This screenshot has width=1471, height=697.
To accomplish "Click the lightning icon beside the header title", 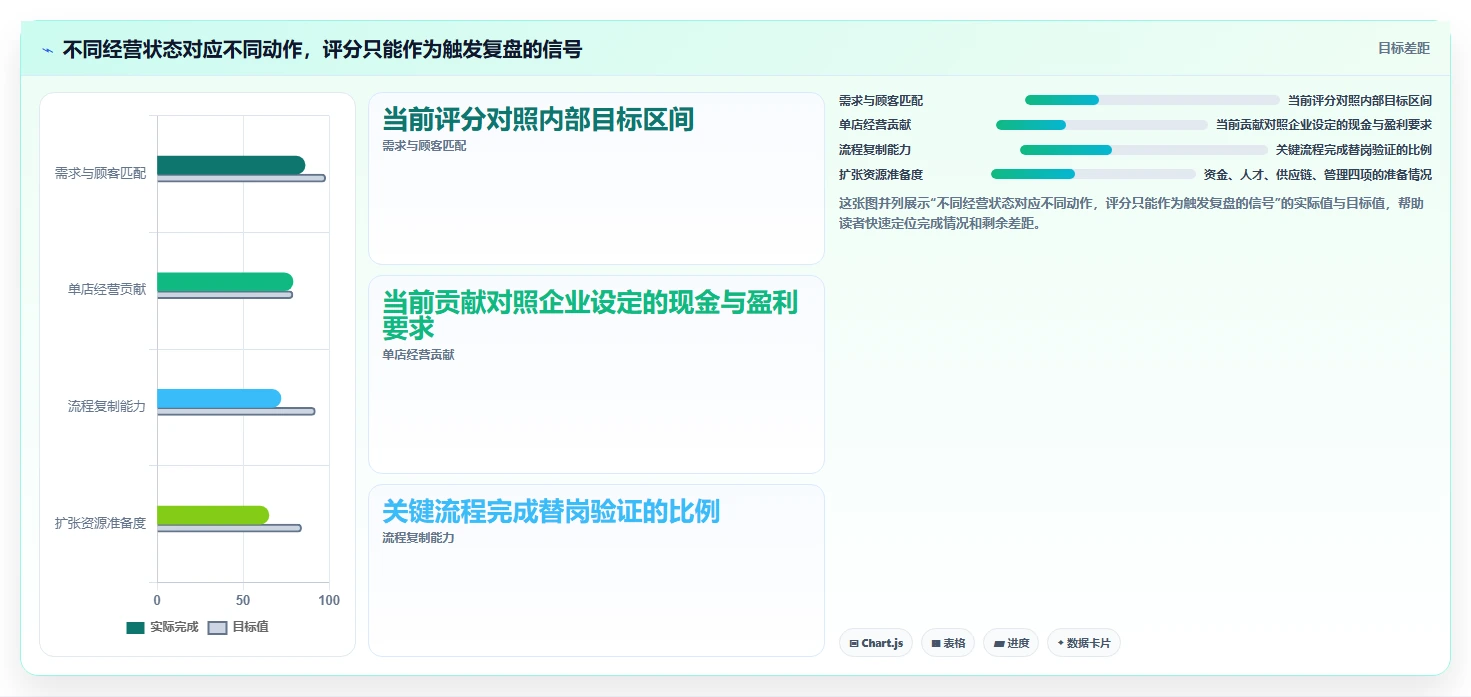I will point(47,50).
